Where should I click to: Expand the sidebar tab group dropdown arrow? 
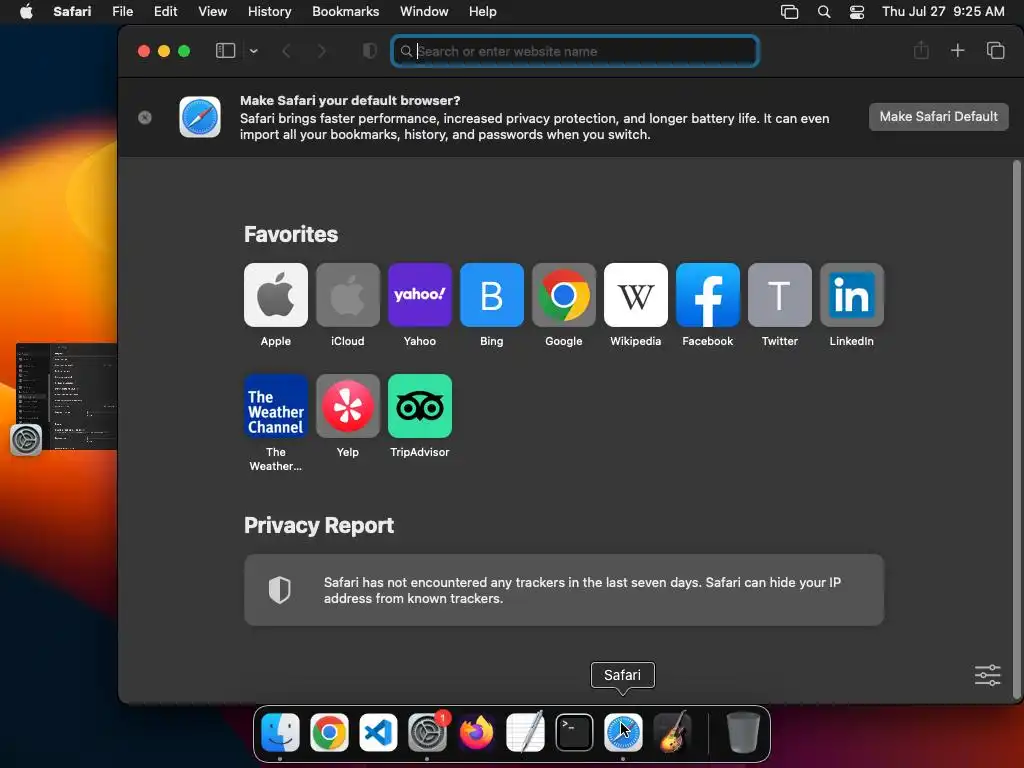coord(253,51)
